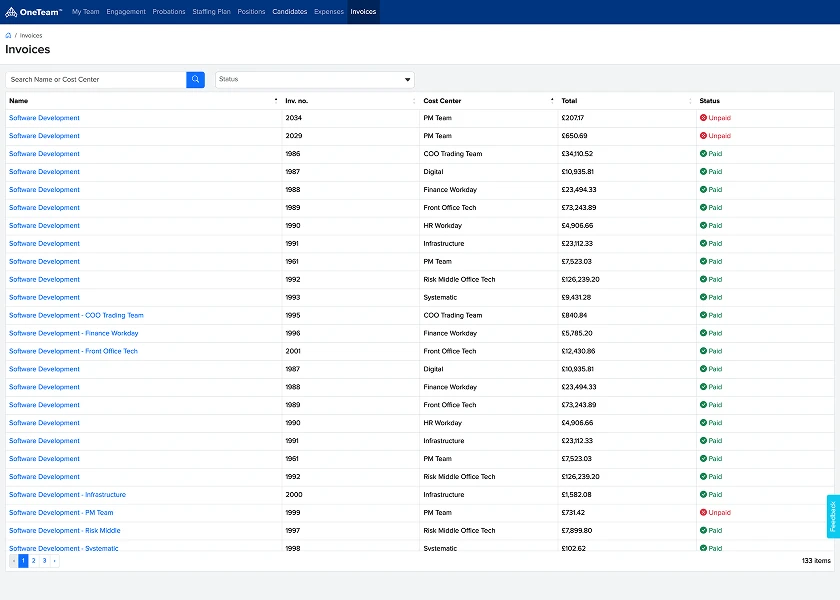Click the Feedback button on the right edge
Viewport: 840px width, 600px height.
click(832, 516)
